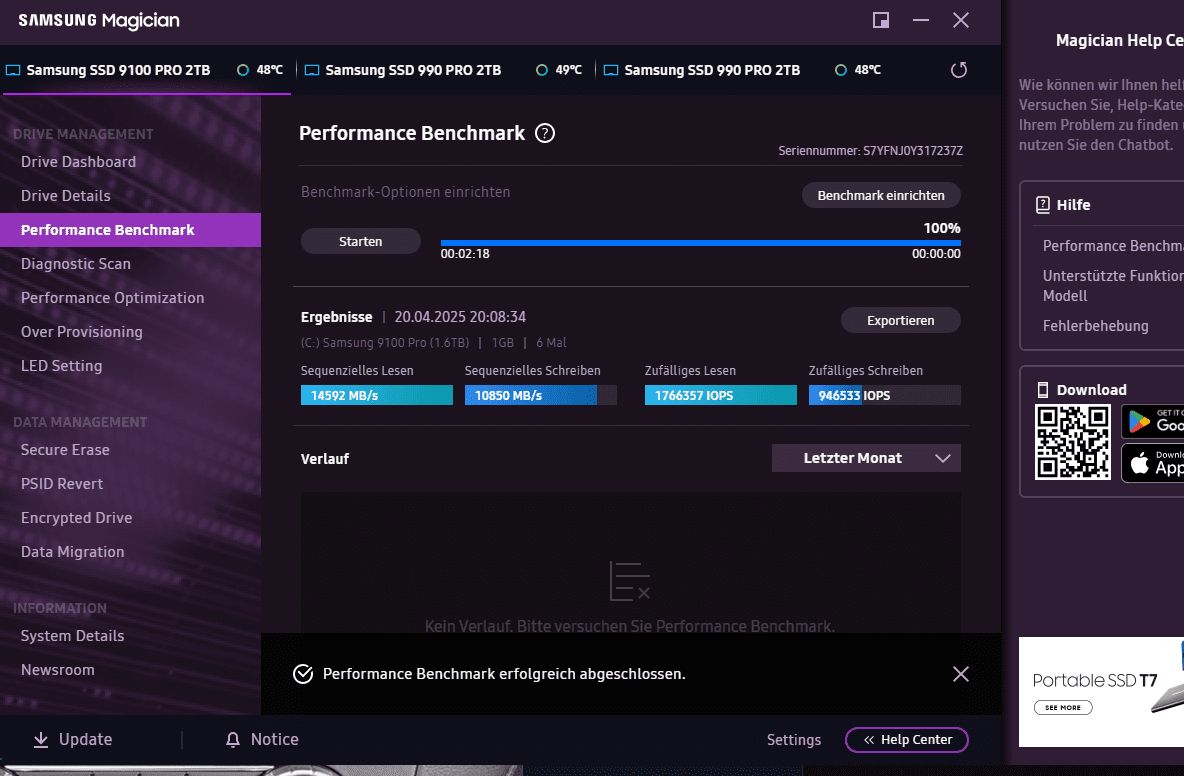The image size is (1184, 776).
Task: Open Fehlerbehebung help link
Action: pyautogui.click(x=1096, y=326)
